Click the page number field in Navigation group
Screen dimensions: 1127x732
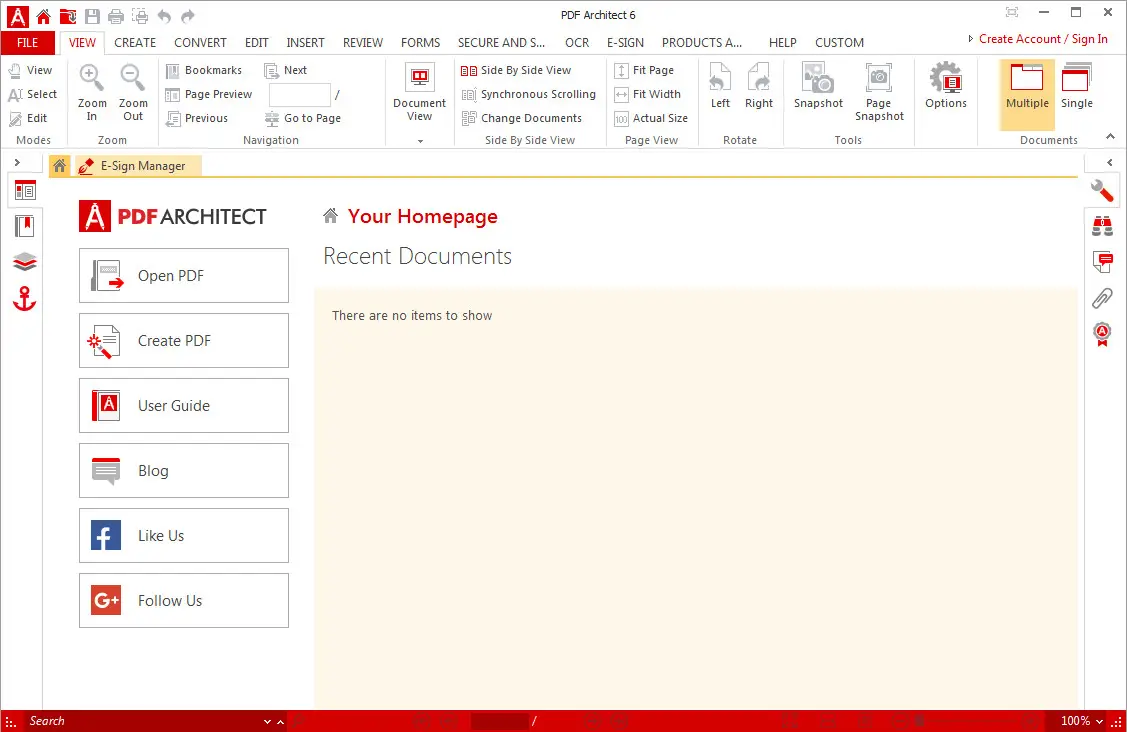(x=300, y=94)
